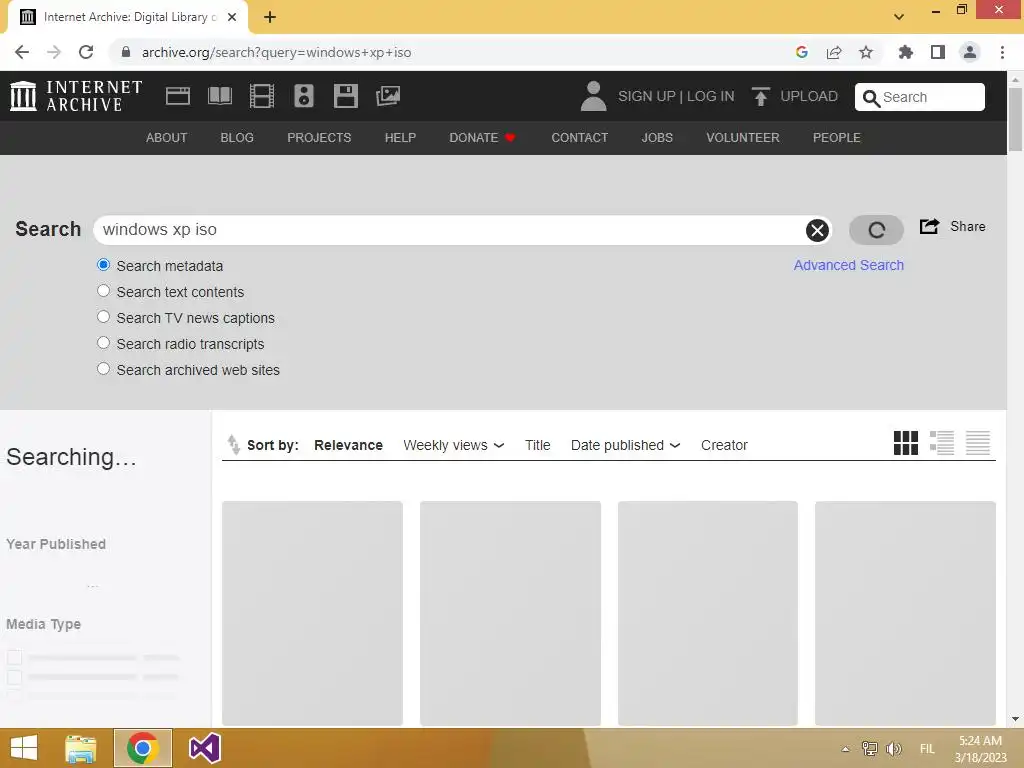This screenshot has width=1024, height=768.
Task: Select Search radio transcripts option
Action: point(103,343)
